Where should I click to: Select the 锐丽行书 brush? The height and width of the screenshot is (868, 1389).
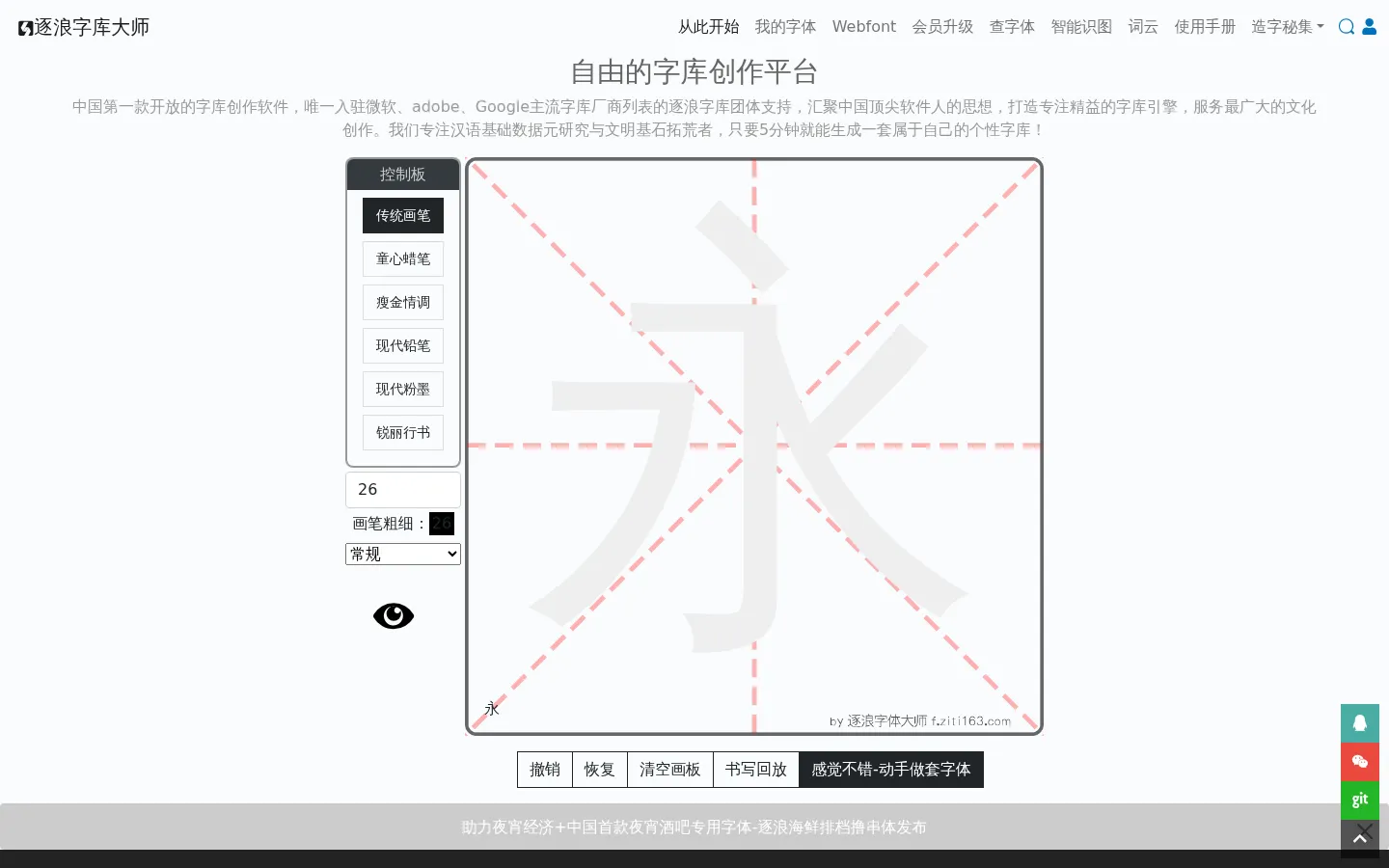(403, 433)
